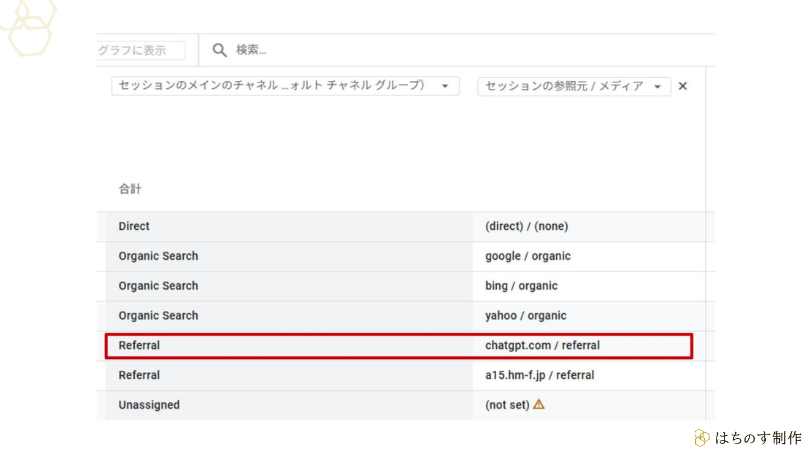Click the search magnifier icon
This screenshot has height=454, width=810.
click(220, 50)
